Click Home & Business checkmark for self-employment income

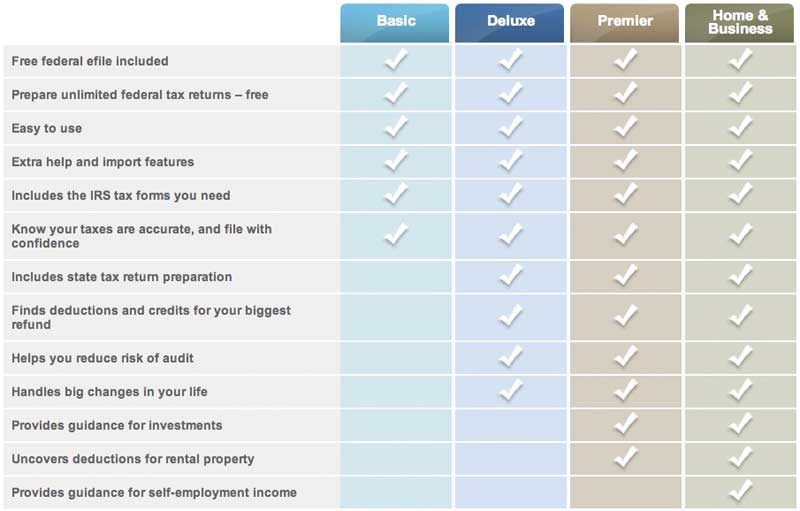741,491
